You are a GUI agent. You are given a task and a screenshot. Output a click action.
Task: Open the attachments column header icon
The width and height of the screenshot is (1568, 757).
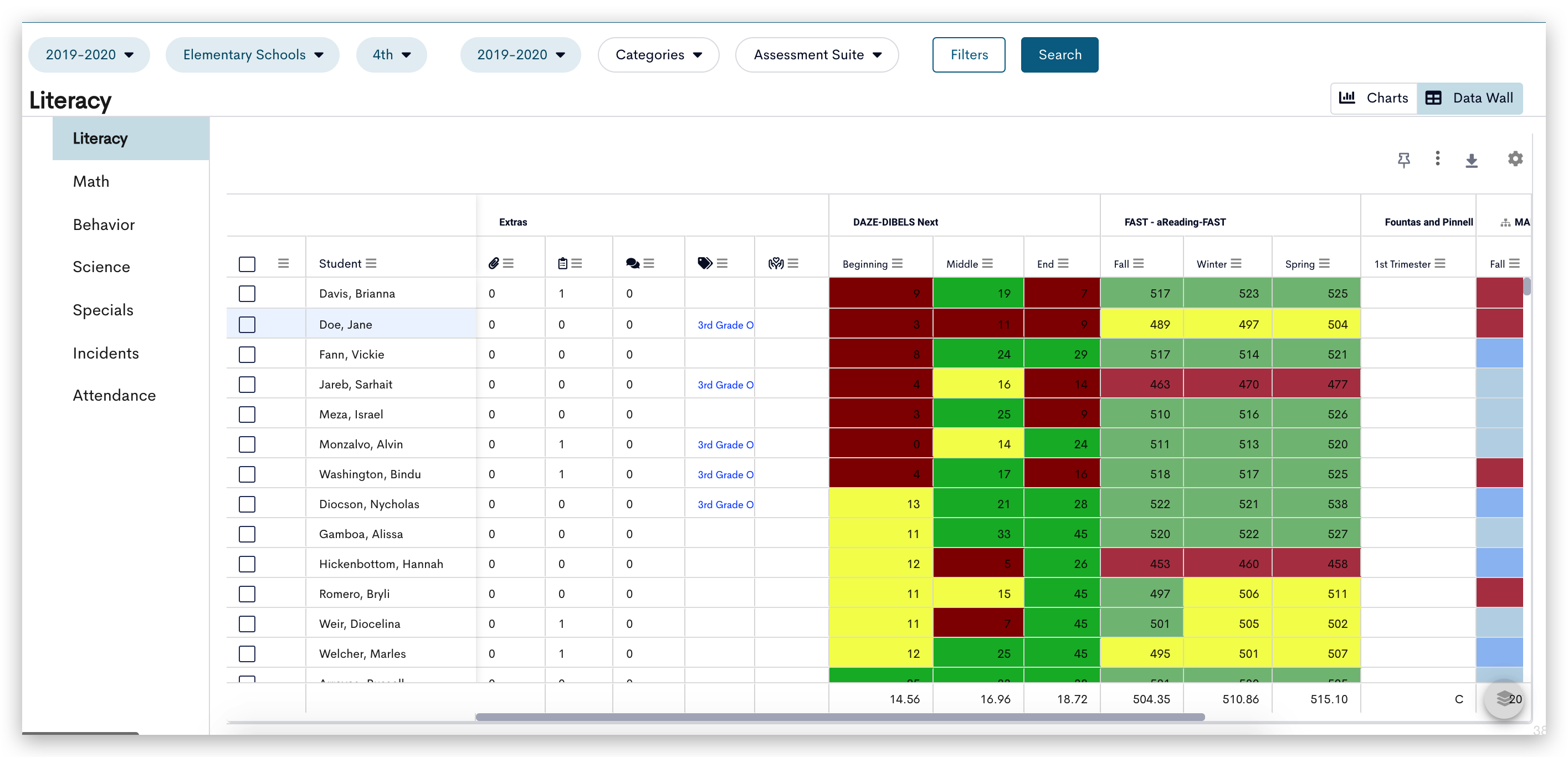point(495,263)
